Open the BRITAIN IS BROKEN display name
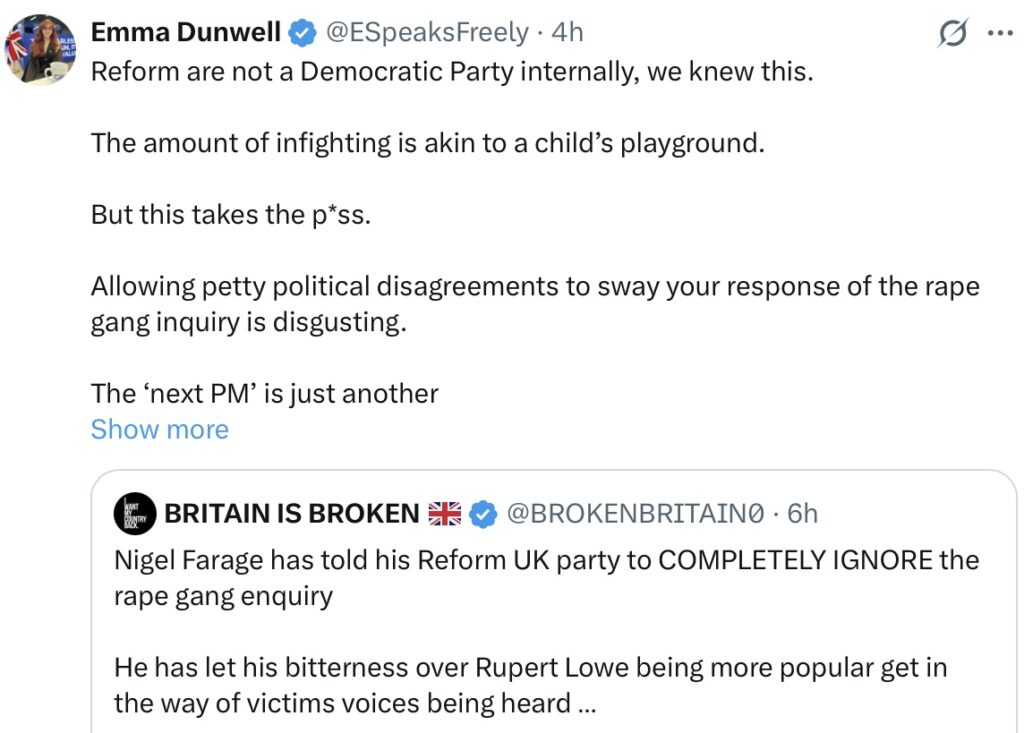The width and height of the screenshot is (1024, 733). coord(291,514)
